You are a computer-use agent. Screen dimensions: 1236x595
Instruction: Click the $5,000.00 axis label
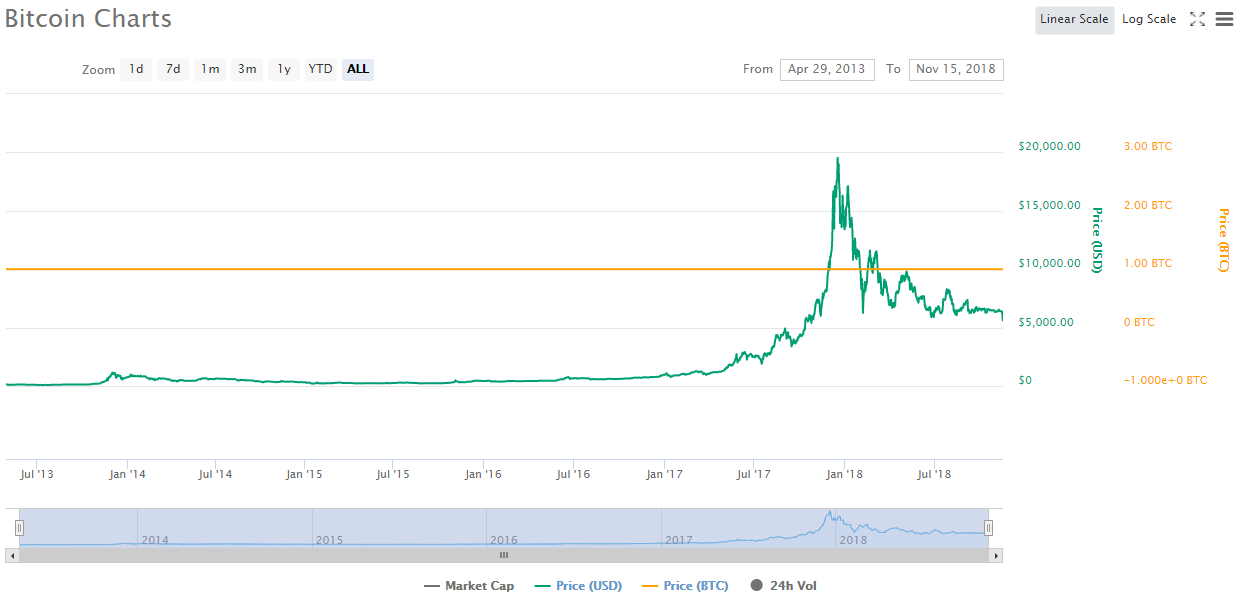(x=1046, y=322)
